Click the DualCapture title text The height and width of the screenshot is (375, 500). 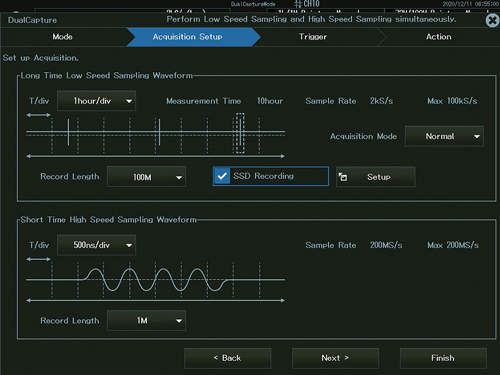coord(32,20)
